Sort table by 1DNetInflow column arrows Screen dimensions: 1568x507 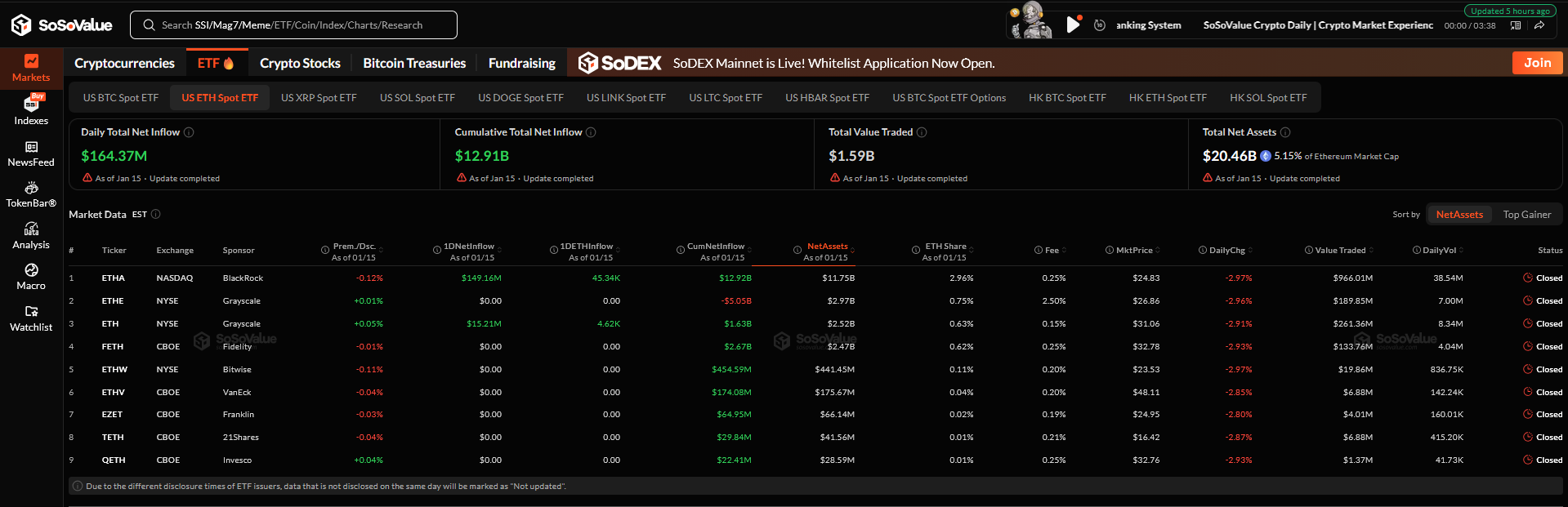coord(499,250)
